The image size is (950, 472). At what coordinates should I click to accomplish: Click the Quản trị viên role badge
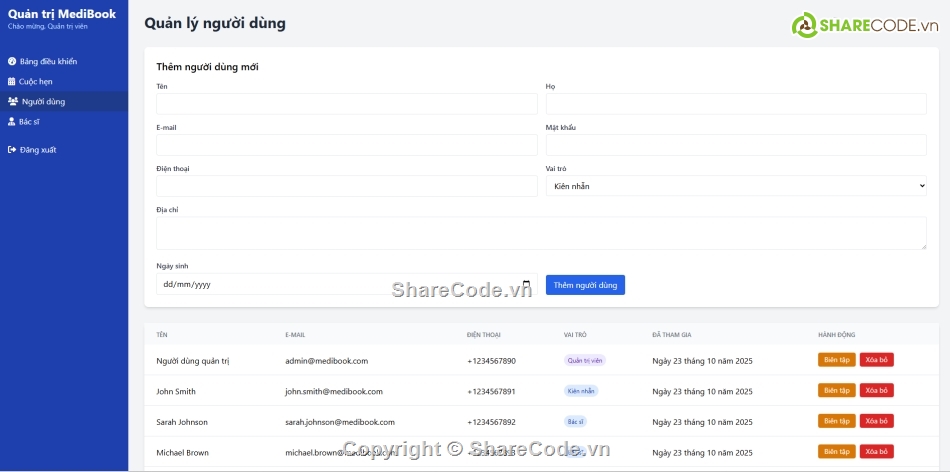pyautogui.click(x=585, y=361)
